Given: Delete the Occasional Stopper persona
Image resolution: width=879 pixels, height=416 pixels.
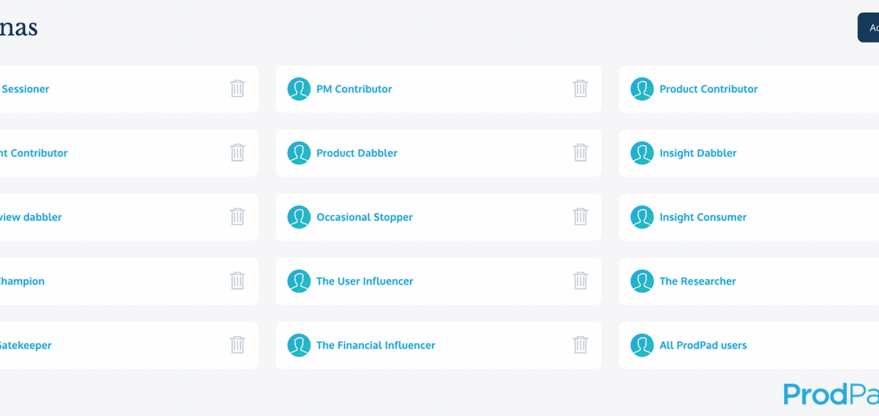Looking at the screenshot, I should point(580,217).
